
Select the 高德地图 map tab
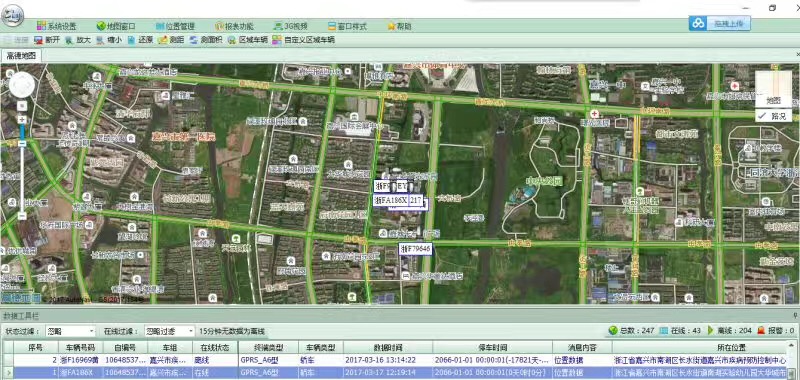point(21,56)
